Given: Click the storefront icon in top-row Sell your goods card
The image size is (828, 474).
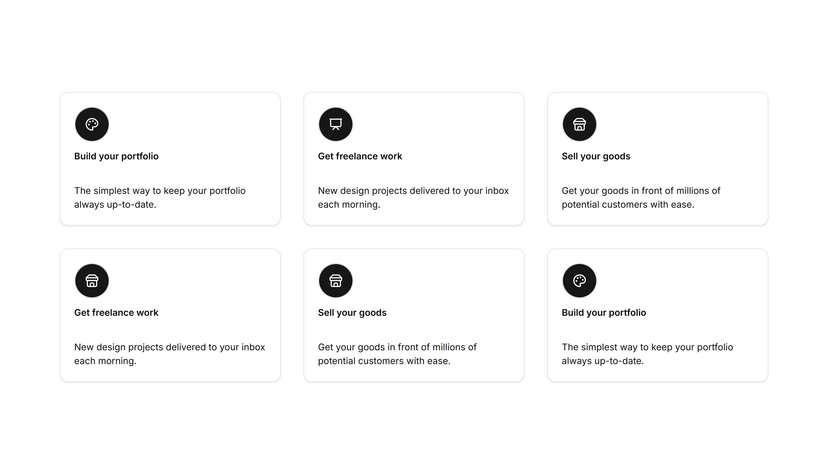Looking at the screenshot, I should (579, 125).
